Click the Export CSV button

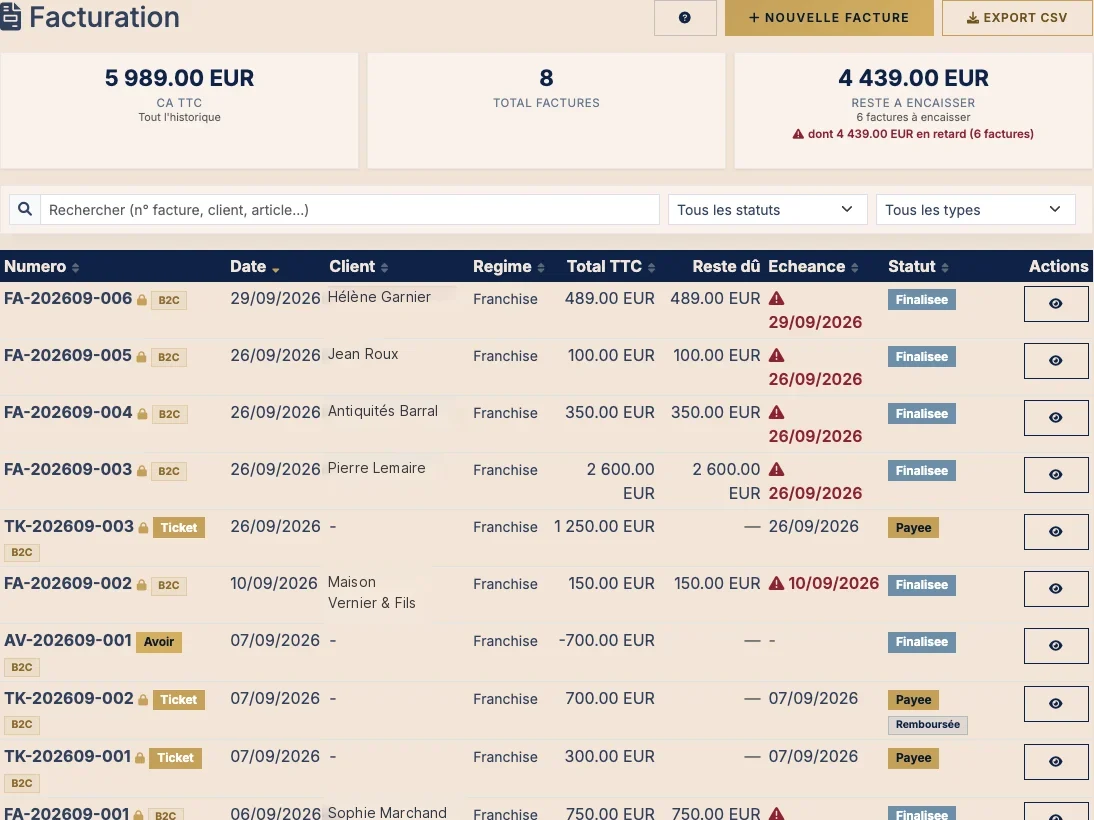coord(1017,17)
